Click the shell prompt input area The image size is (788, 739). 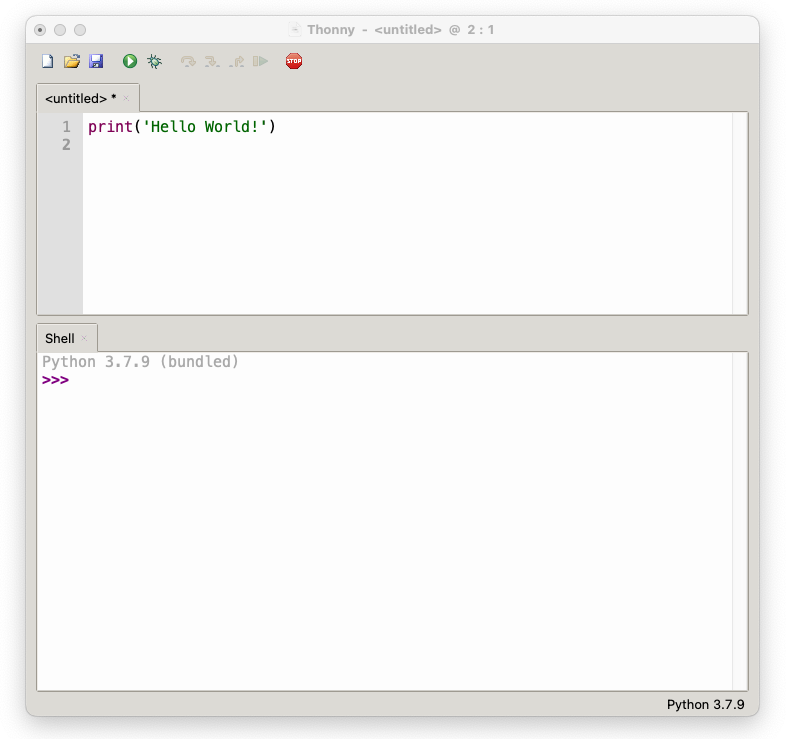pyautogui.click(x=300, y=381)
